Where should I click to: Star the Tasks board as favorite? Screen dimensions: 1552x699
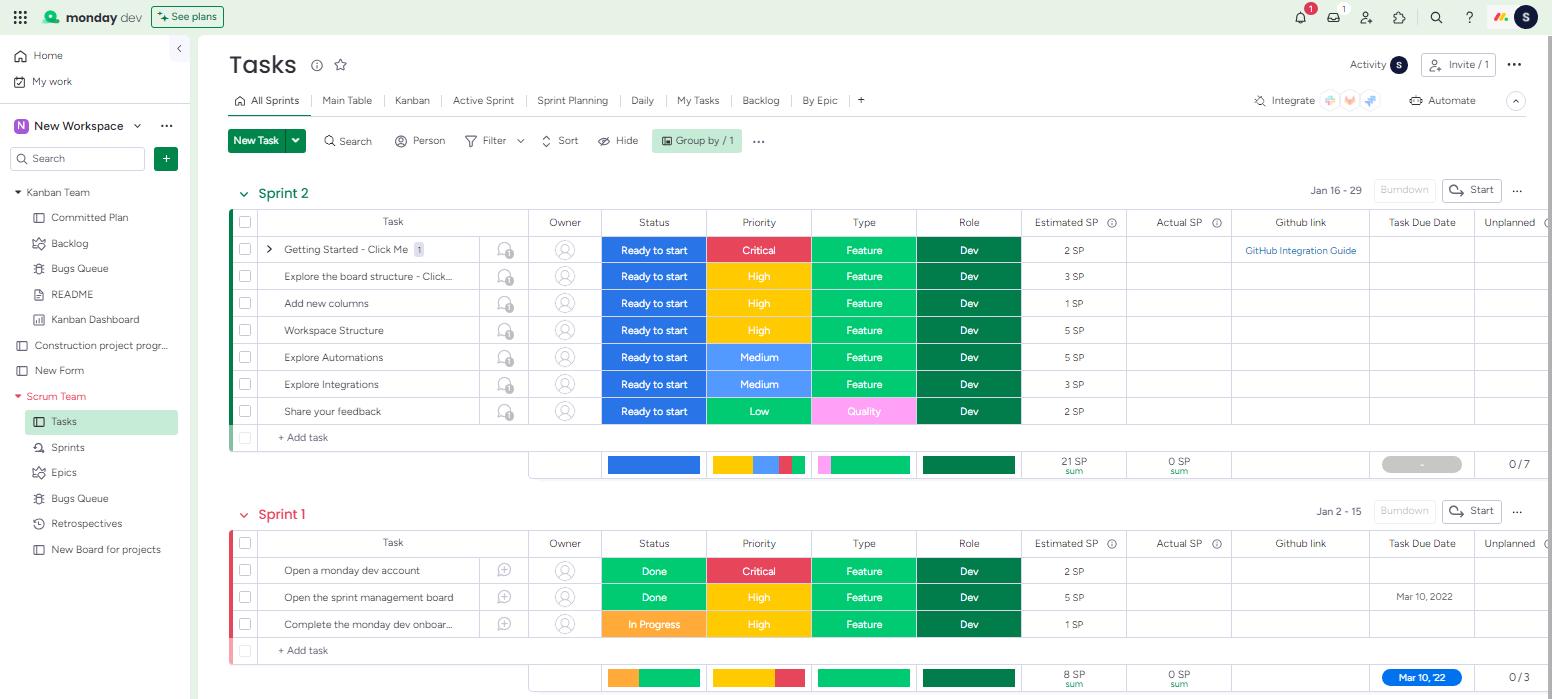pyautogui.click(x=340, y=65)
